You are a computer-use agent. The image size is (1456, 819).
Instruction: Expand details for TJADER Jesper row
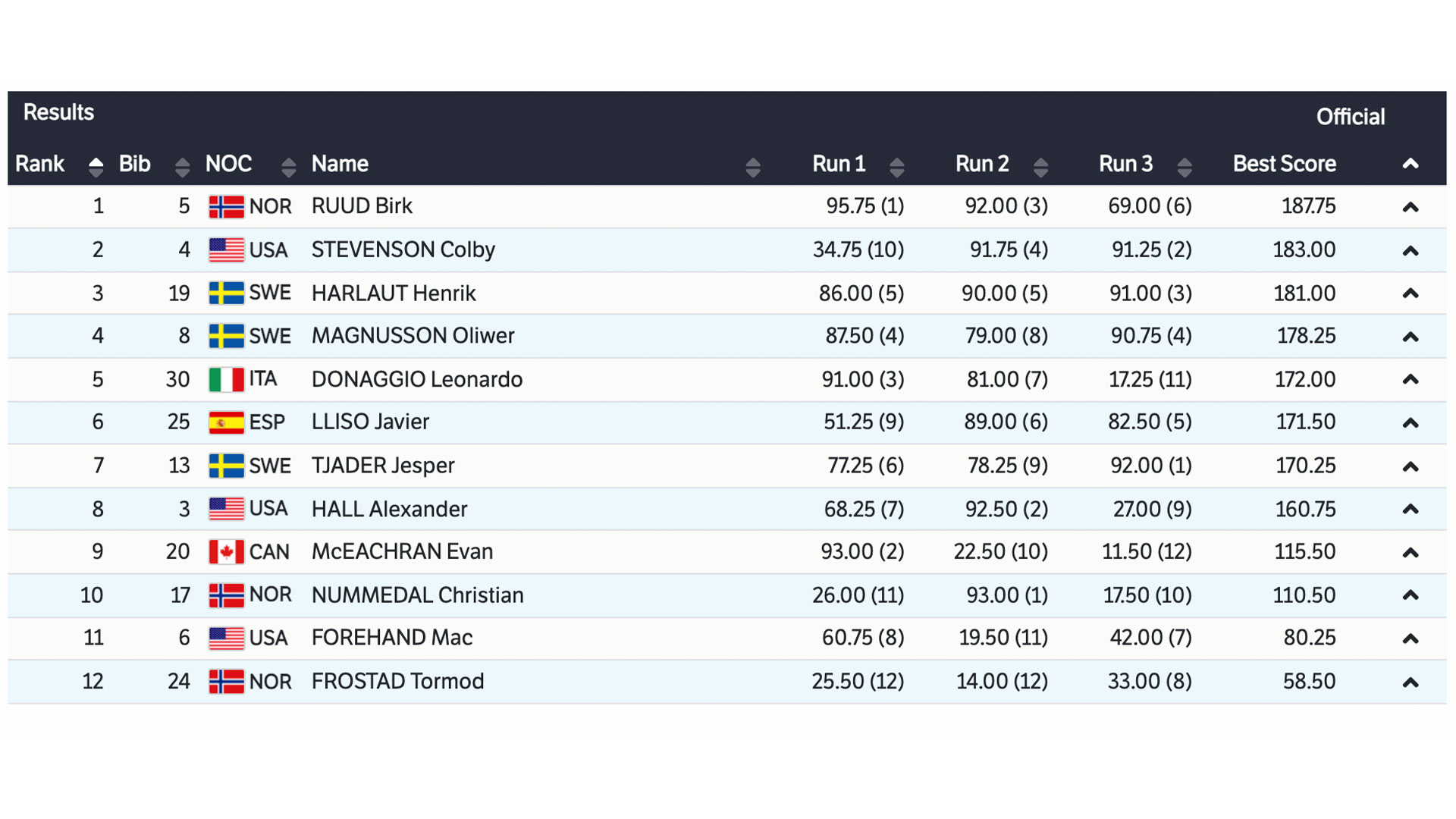1410,466
